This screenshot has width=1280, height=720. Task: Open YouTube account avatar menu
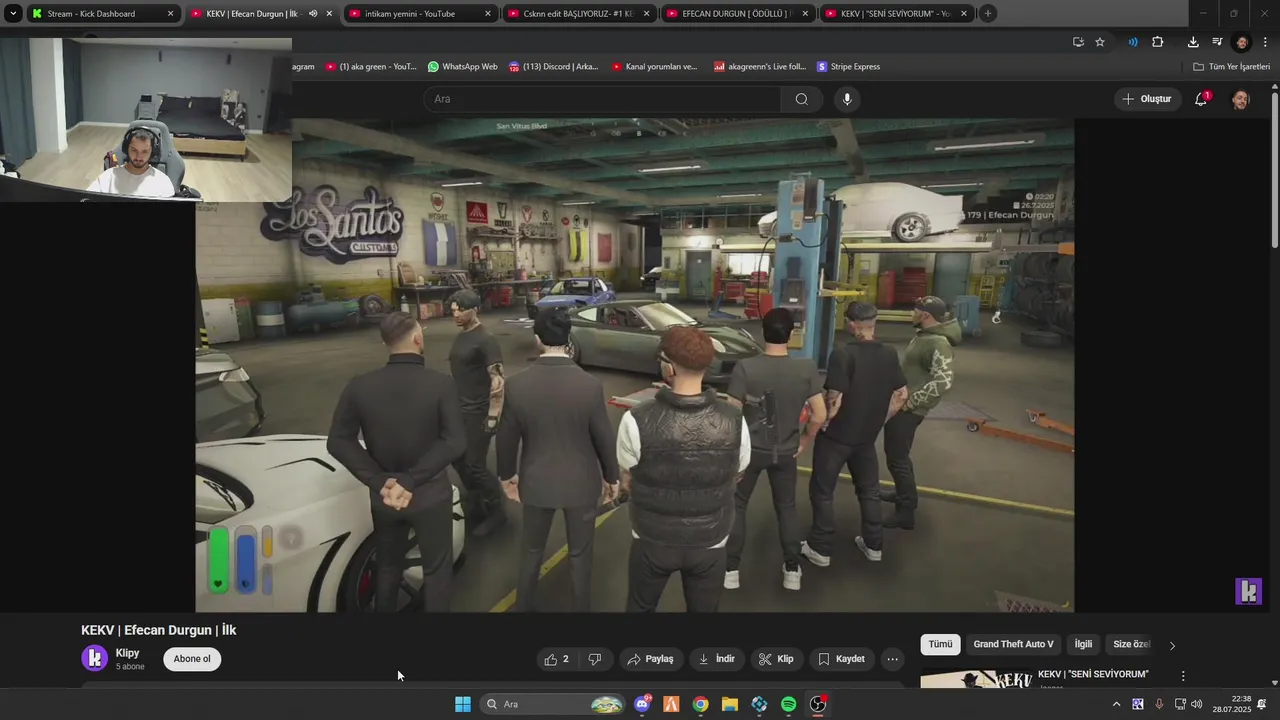1240,99
